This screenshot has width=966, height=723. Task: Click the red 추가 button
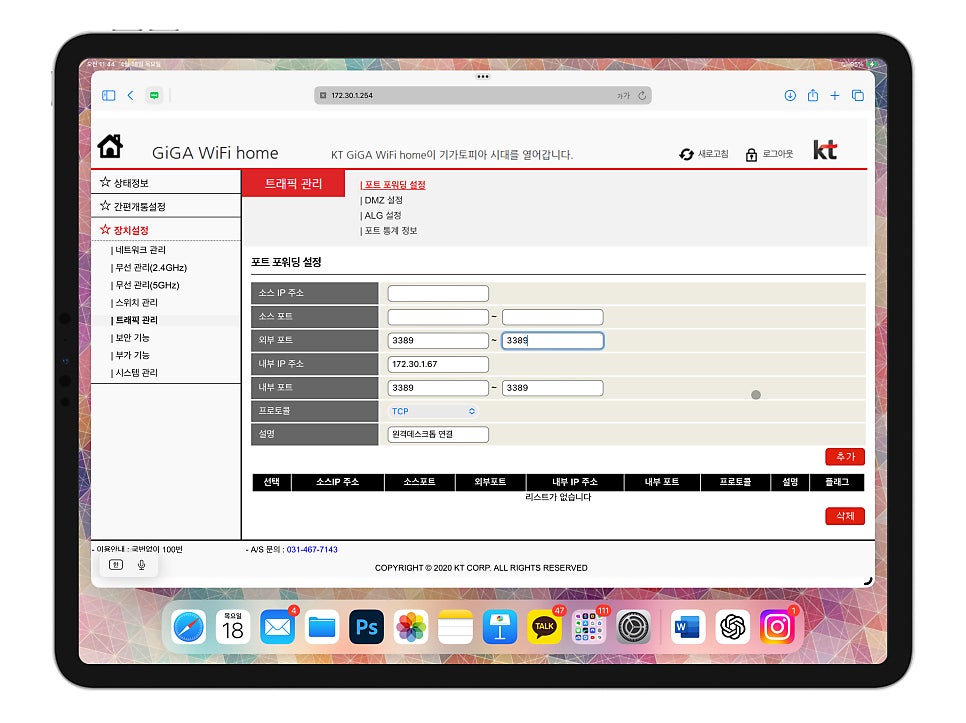coord(845,457)
